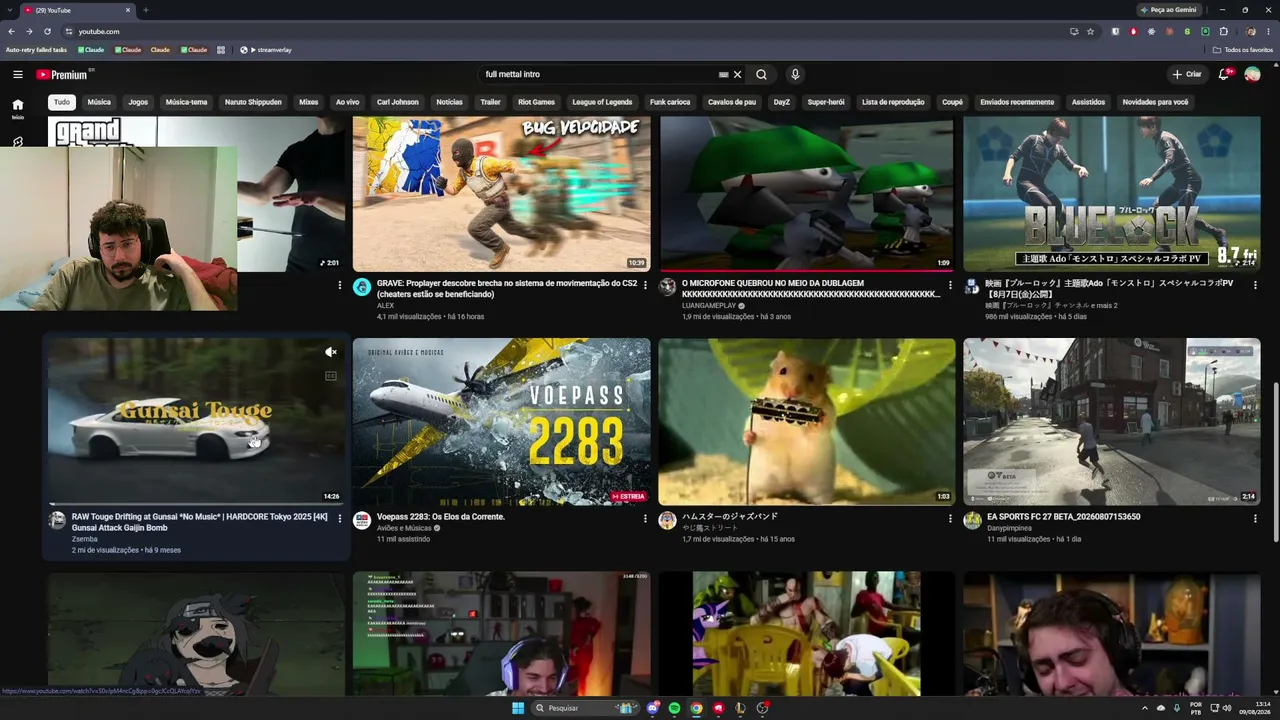Viewport: 1280px width, 720px height.
Task: Open the RAW Touge Drifting at Gunsai title
Action: point(200,522)
